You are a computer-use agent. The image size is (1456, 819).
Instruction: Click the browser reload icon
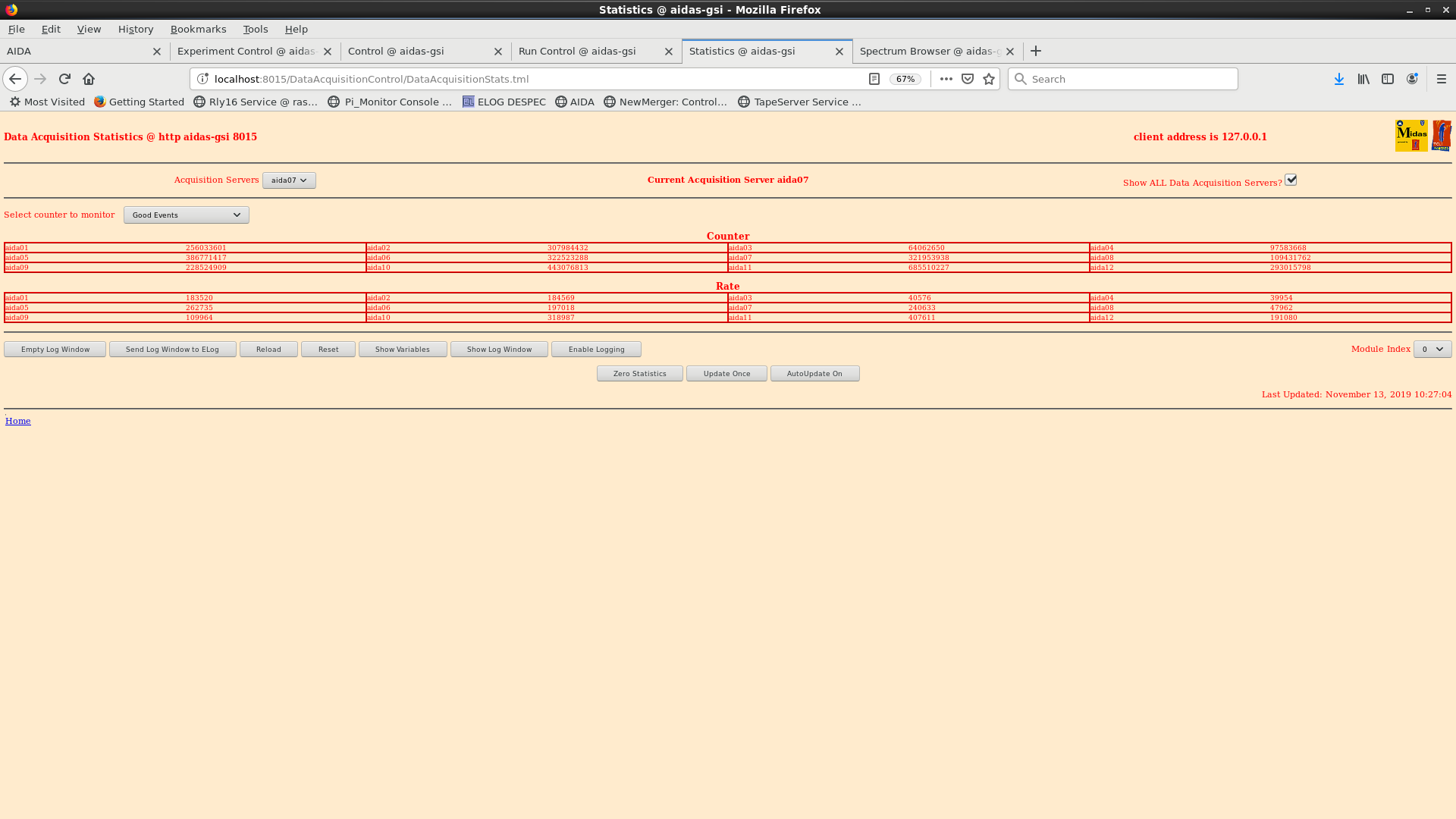click(64, 79)
